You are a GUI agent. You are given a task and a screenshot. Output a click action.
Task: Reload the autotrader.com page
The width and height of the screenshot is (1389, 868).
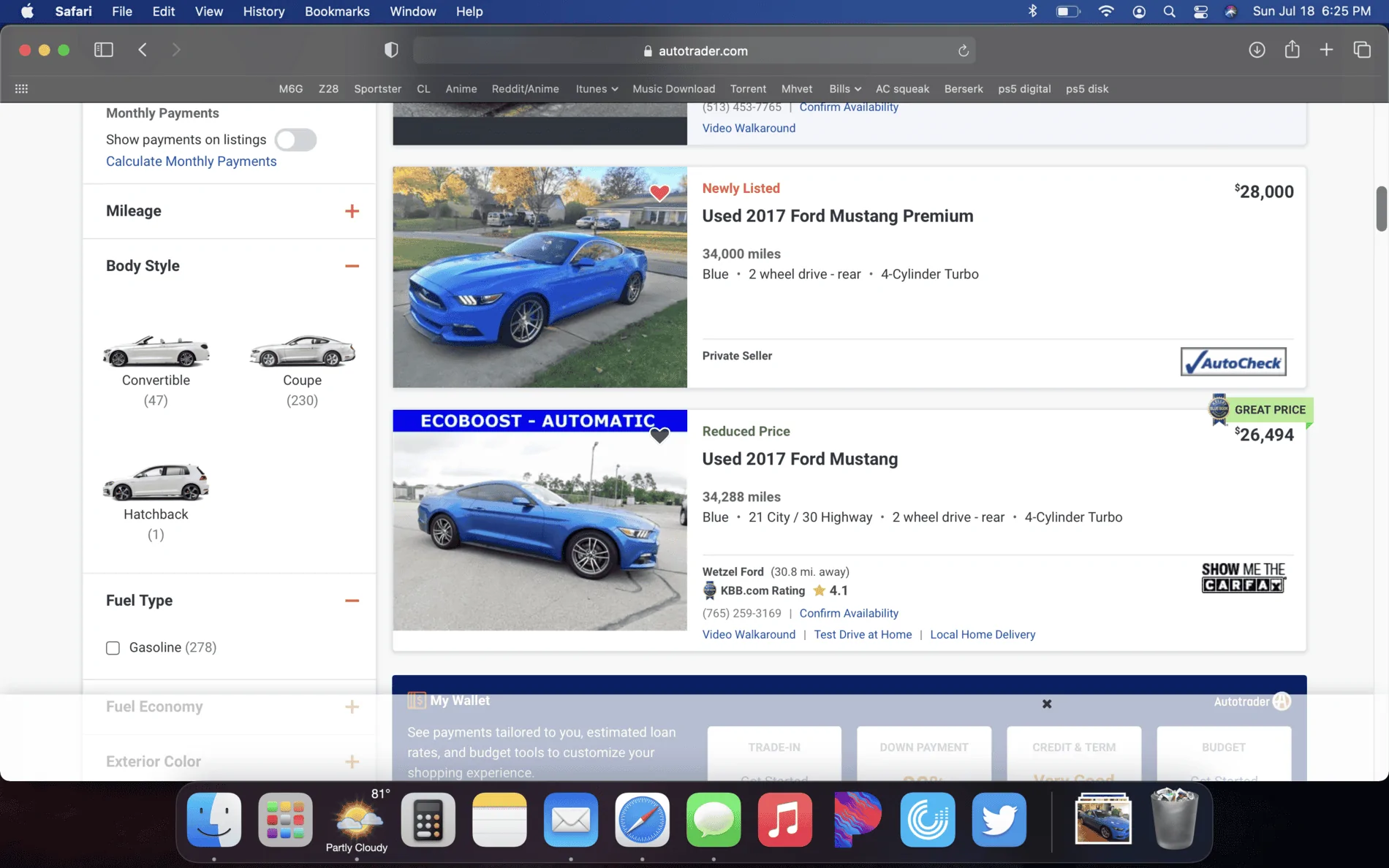coord(964,50)
